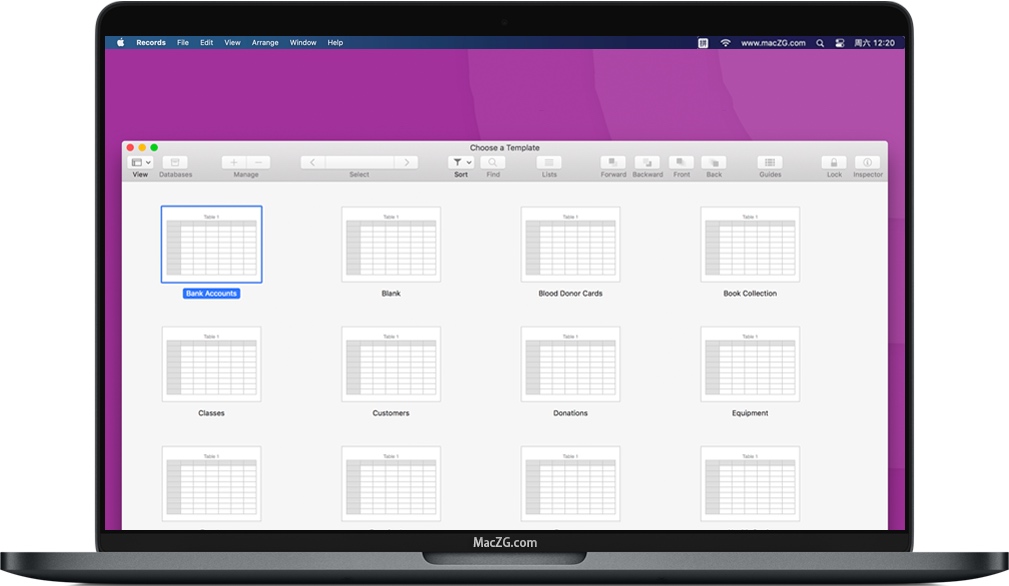Screen dimensions: 1009x586
Task: Click the Find magnifier icon
Action: [x=492, y=162]
